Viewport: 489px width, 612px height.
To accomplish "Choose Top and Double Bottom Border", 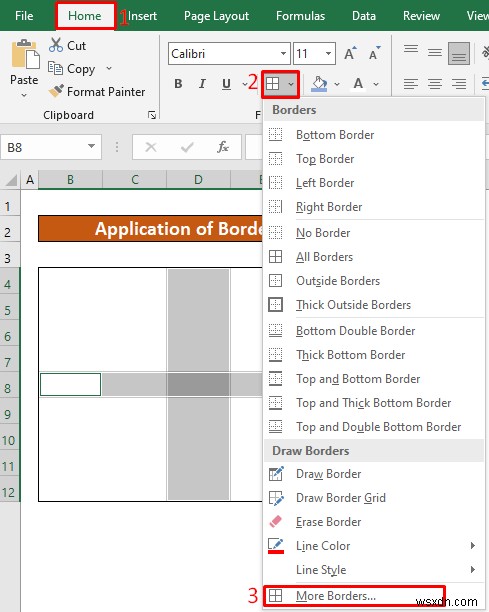I will [x=373, y=427].
